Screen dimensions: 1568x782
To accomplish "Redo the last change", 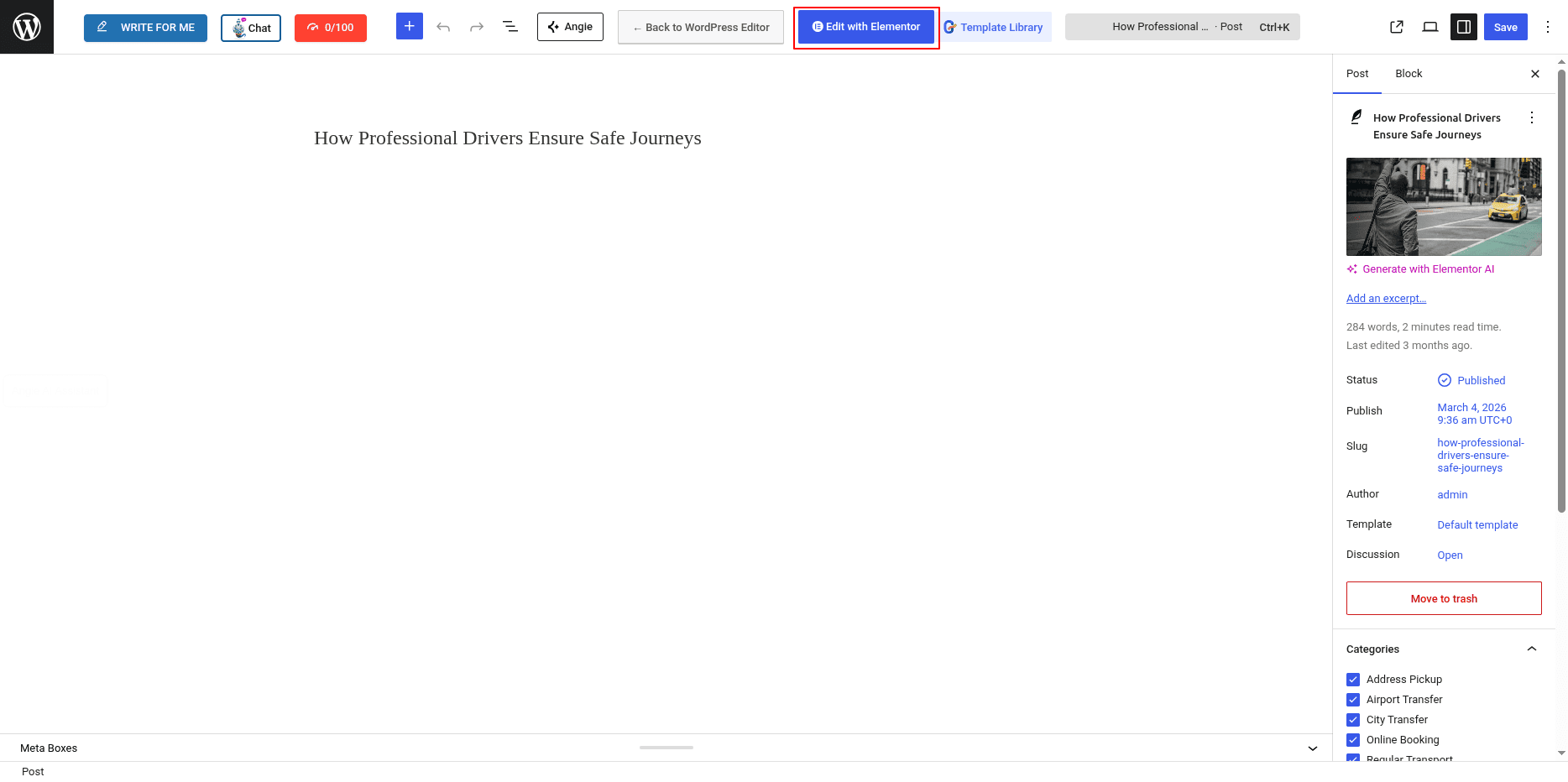I will pos(477,27).
